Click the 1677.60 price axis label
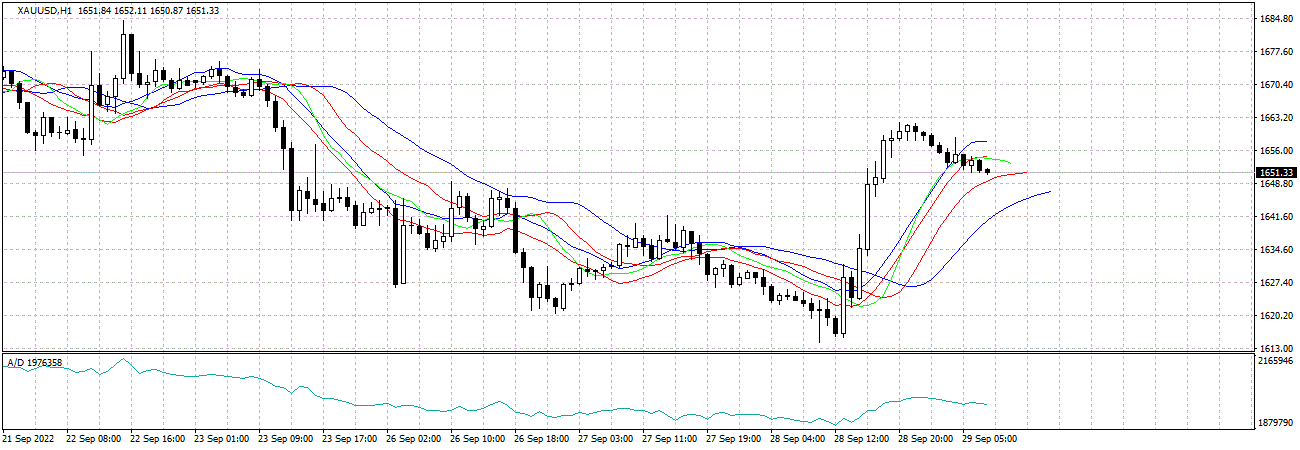Screen dimensions: 1300x450 pos(1276,52)
